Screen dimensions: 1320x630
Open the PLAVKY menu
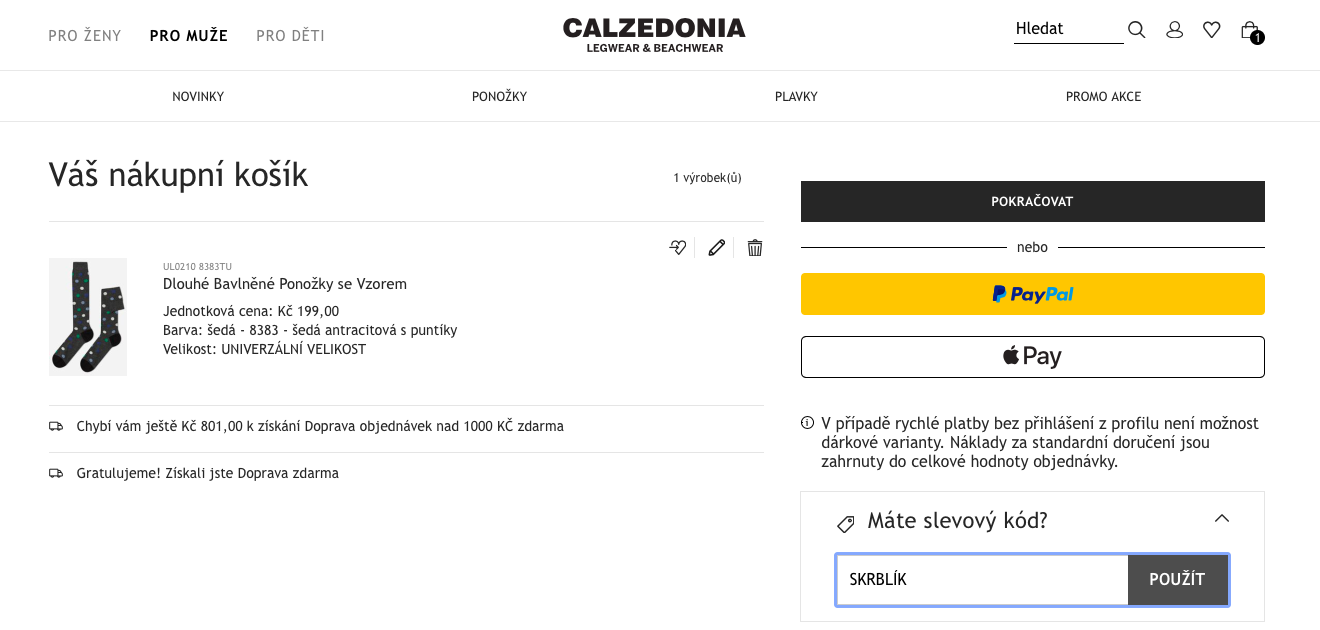(796, 97)
